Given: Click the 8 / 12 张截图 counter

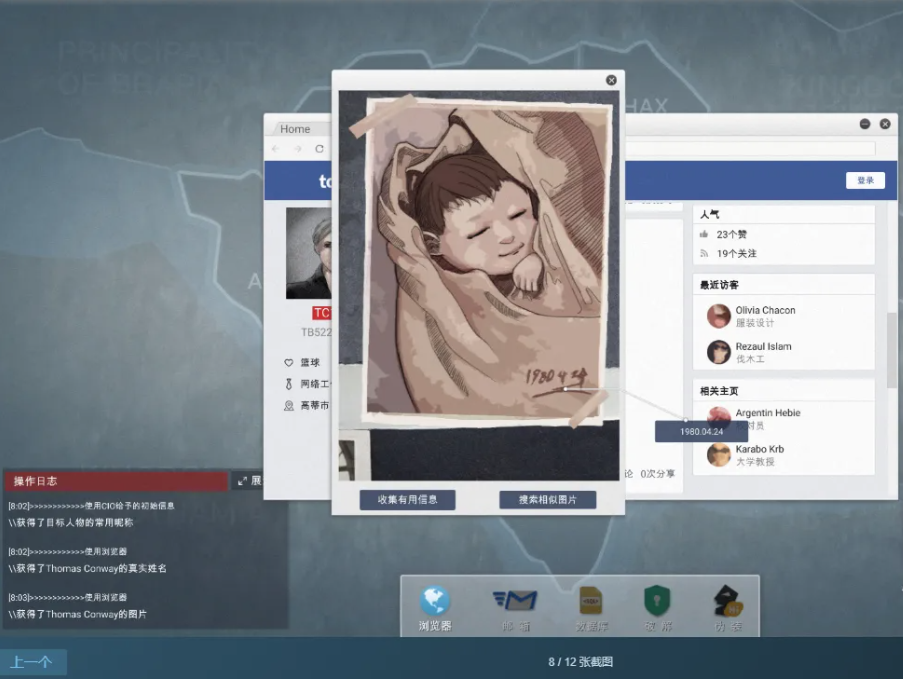Looking at the screenshot, I should point(580,662).
